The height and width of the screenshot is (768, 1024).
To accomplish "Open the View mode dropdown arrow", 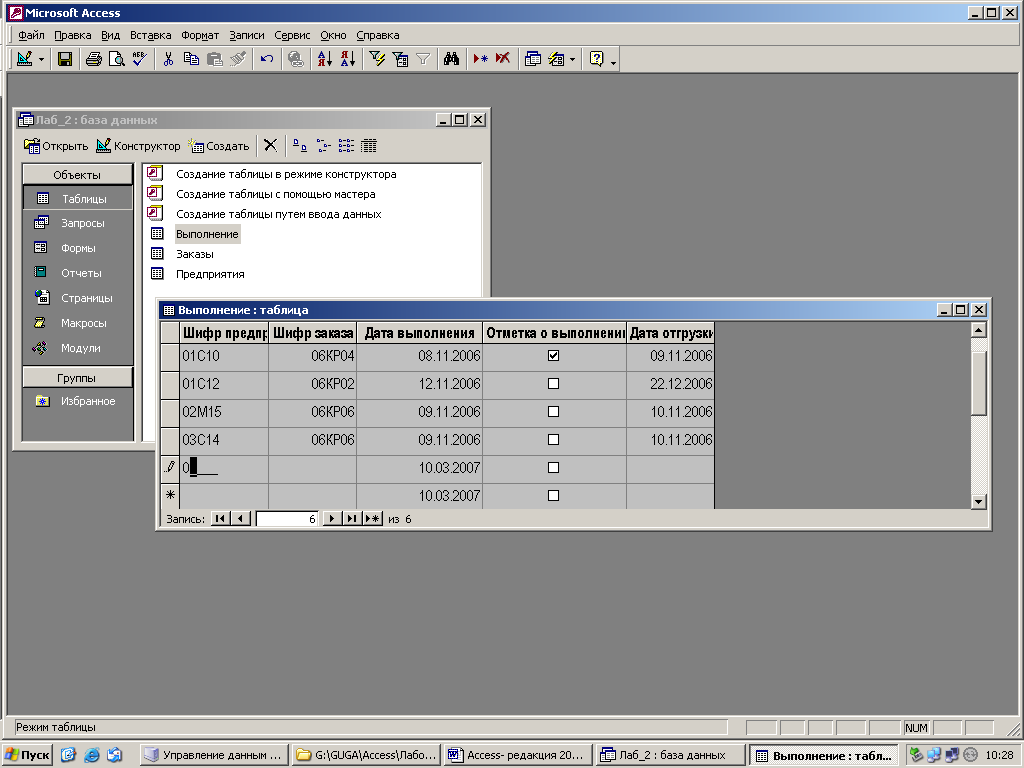I will pos(41,59).
